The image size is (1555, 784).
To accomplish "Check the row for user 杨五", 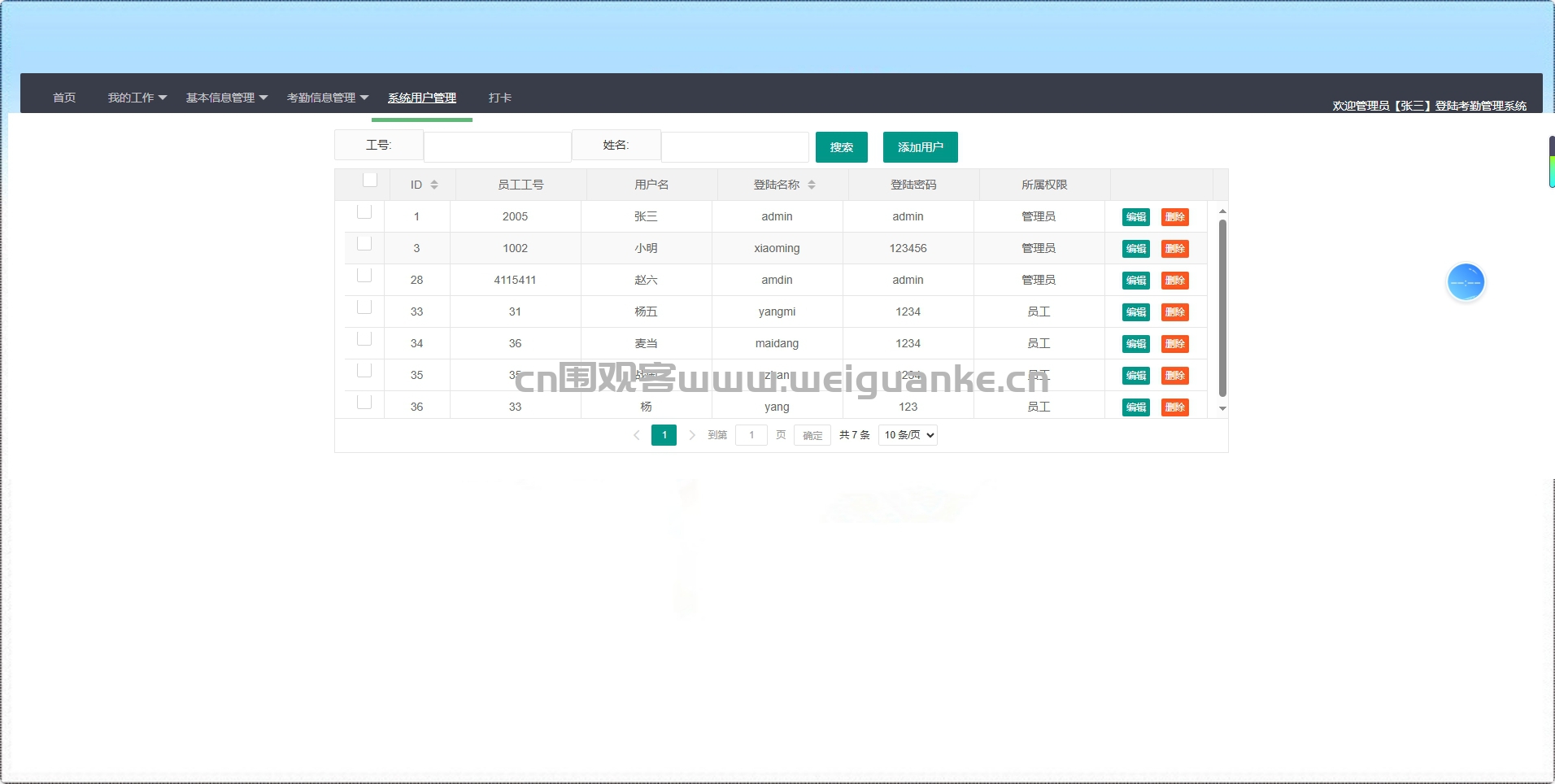I will click(364, 307).
